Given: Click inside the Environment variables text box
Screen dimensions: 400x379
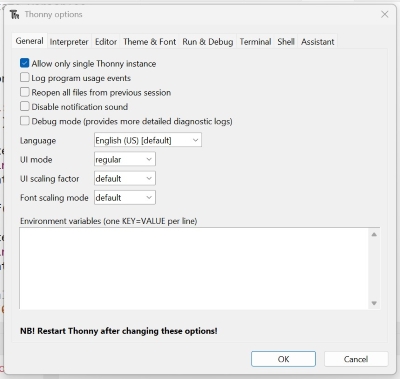Looking at the screenshot, I should coord(194,268).
